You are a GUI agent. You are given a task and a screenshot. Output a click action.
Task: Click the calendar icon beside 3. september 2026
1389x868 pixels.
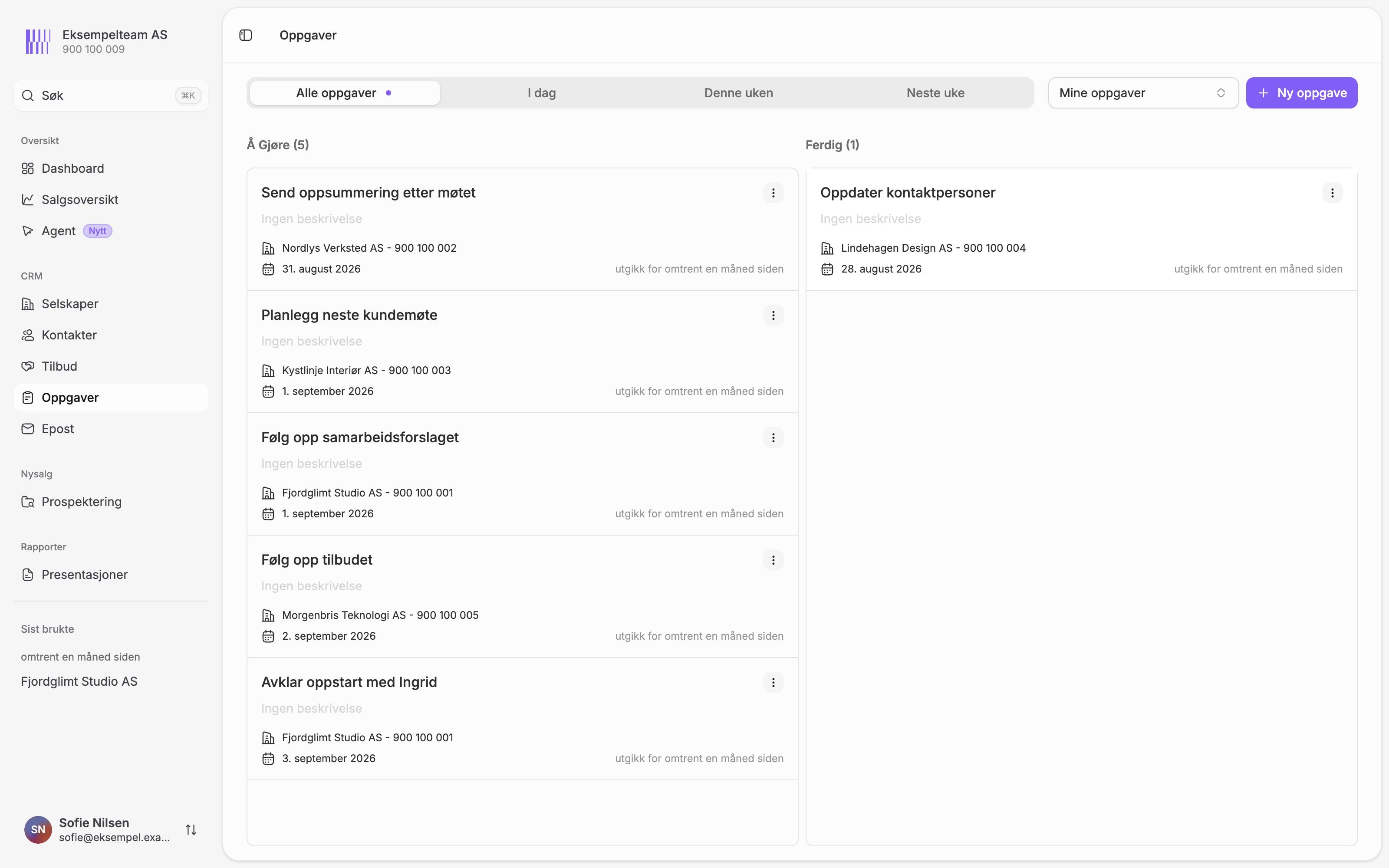click(x=268, y=759)
